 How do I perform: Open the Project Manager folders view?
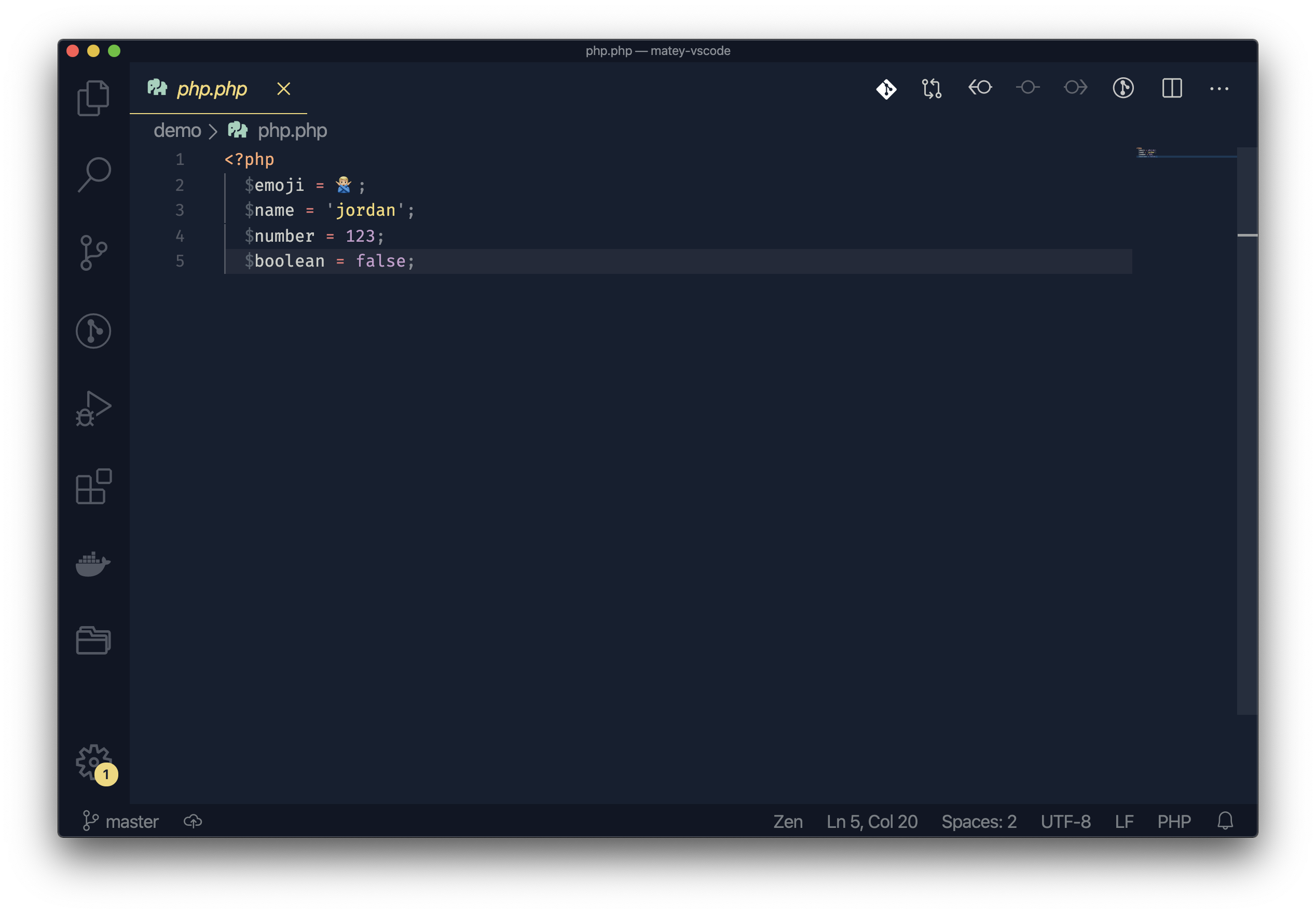[x=93, y=640]
